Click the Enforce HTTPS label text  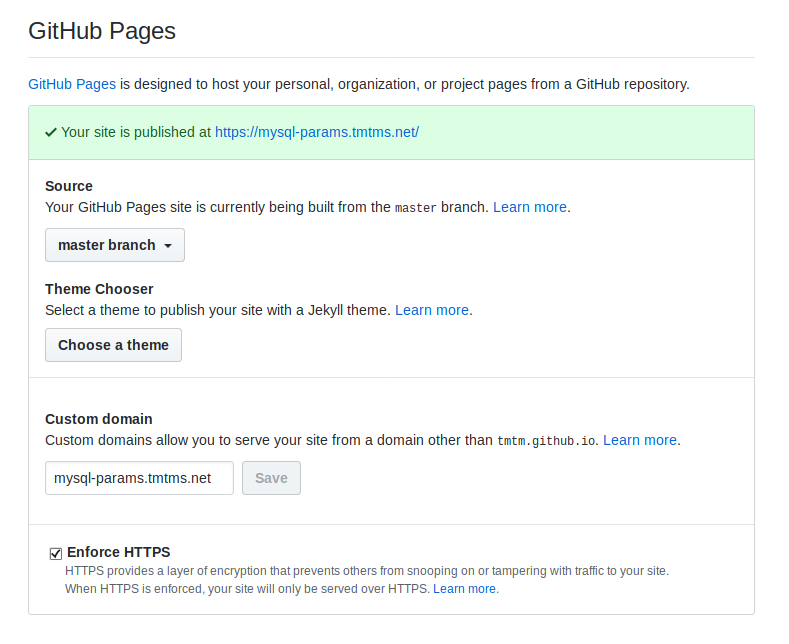click(x=118, y=552)
